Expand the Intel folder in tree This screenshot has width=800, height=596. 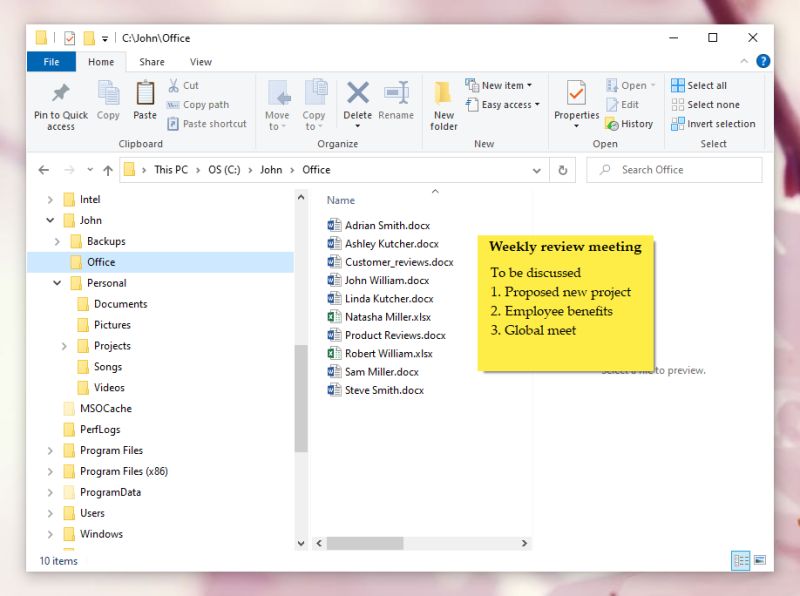coord(50,200)
